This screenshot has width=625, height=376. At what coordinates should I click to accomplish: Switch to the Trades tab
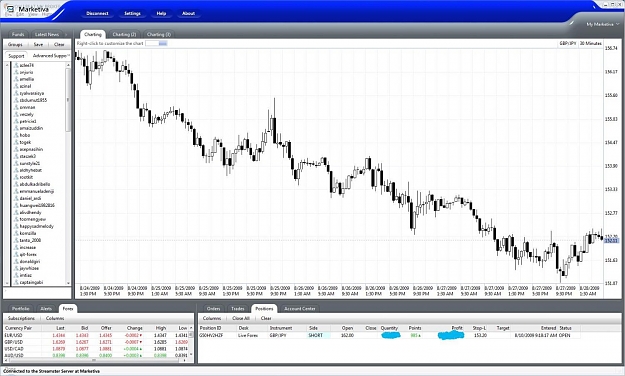[x=238, y=309]
